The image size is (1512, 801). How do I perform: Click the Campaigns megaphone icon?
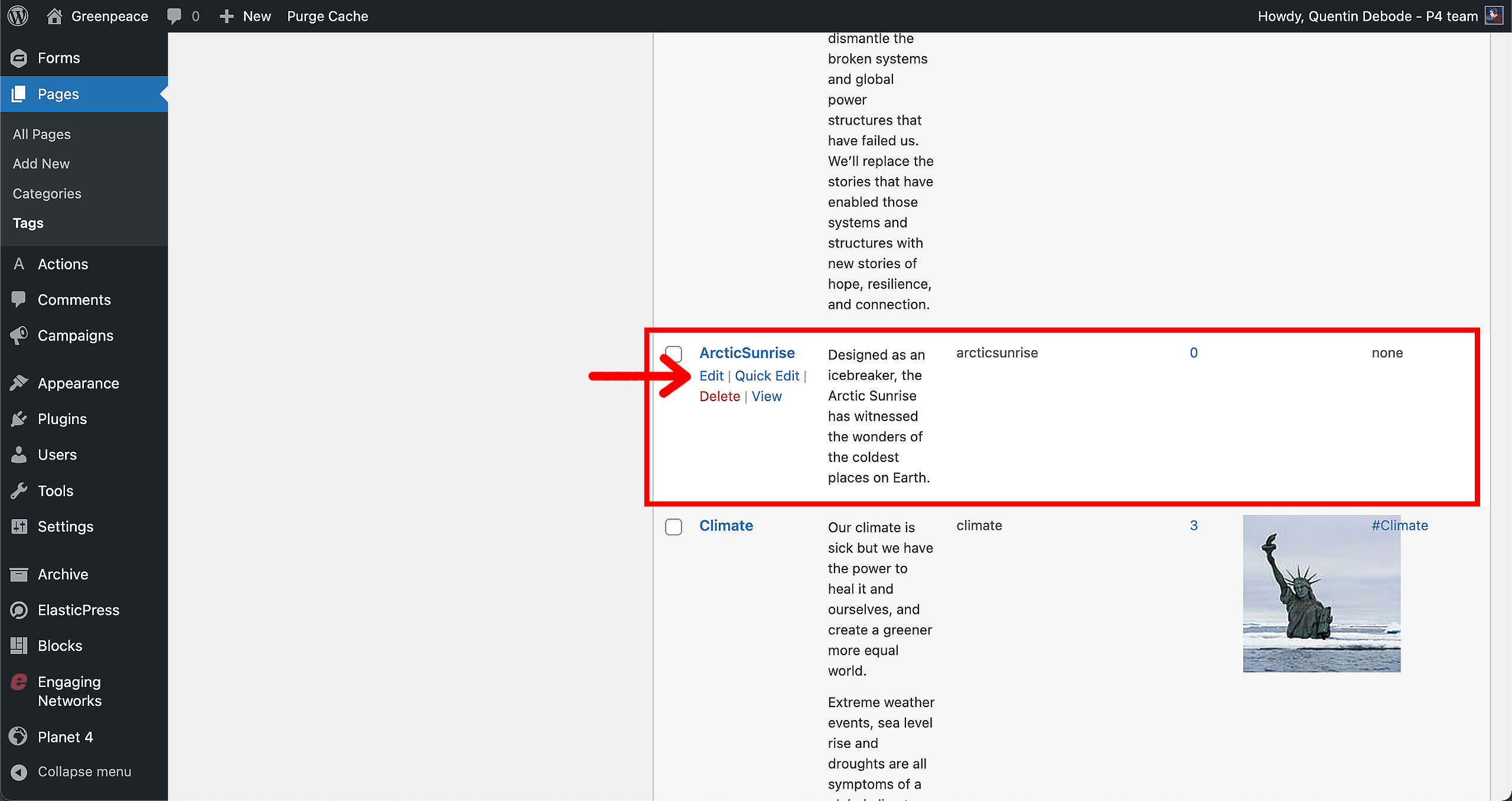point(19,336)
